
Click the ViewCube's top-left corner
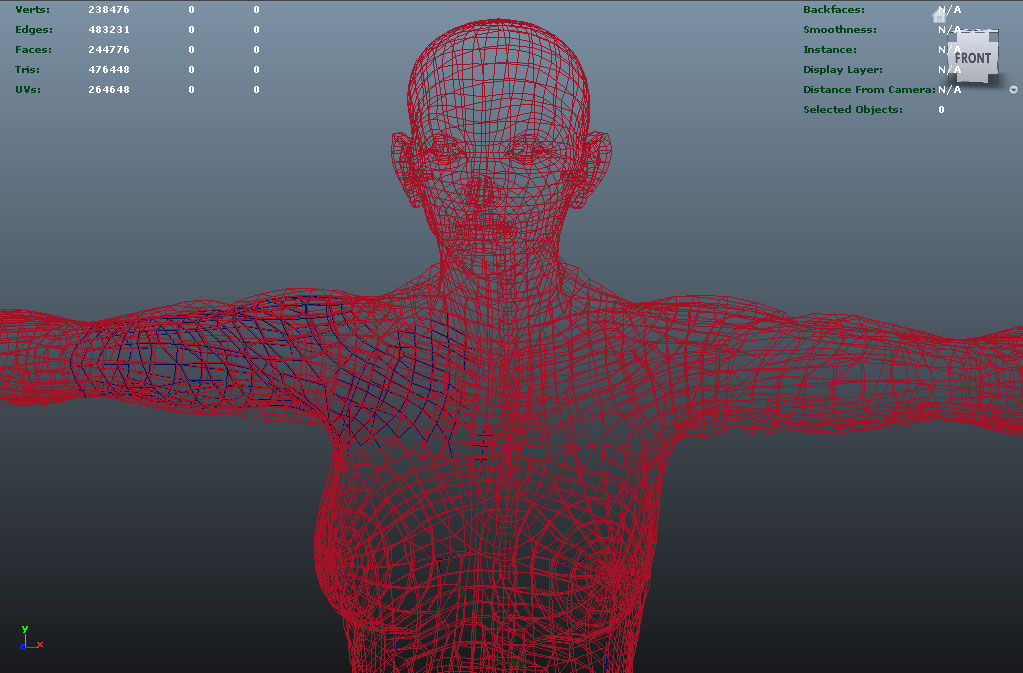click(x=952, y=36)
